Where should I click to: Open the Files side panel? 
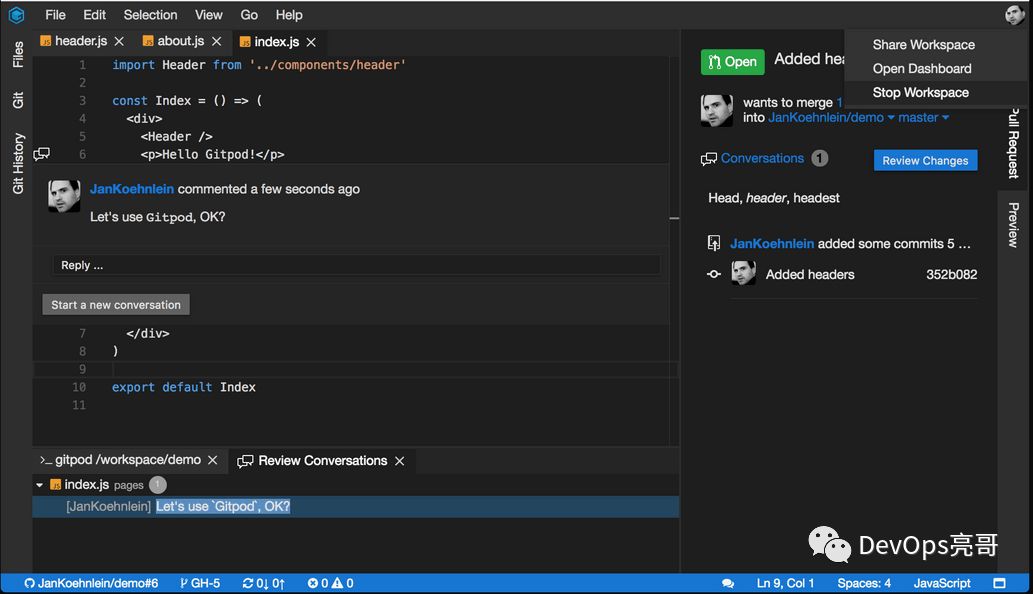(x=18, y=54)
